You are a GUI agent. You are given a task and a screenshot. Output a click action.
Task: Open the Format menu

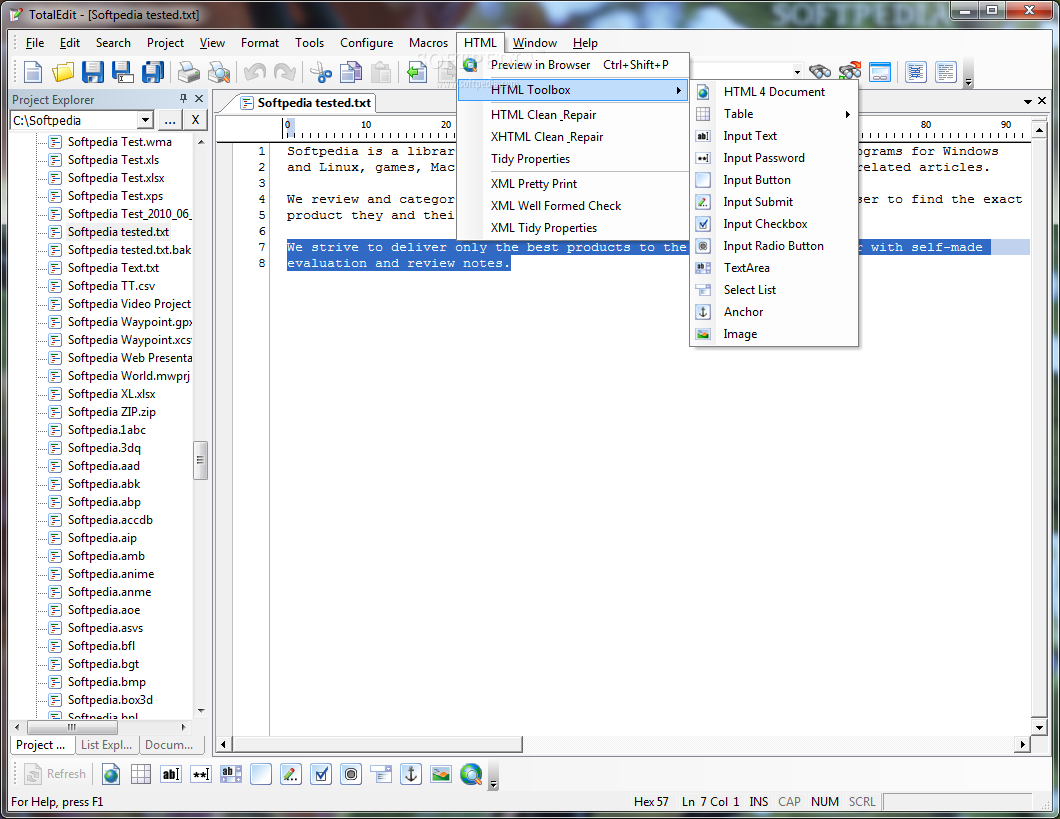click(260, 43)
